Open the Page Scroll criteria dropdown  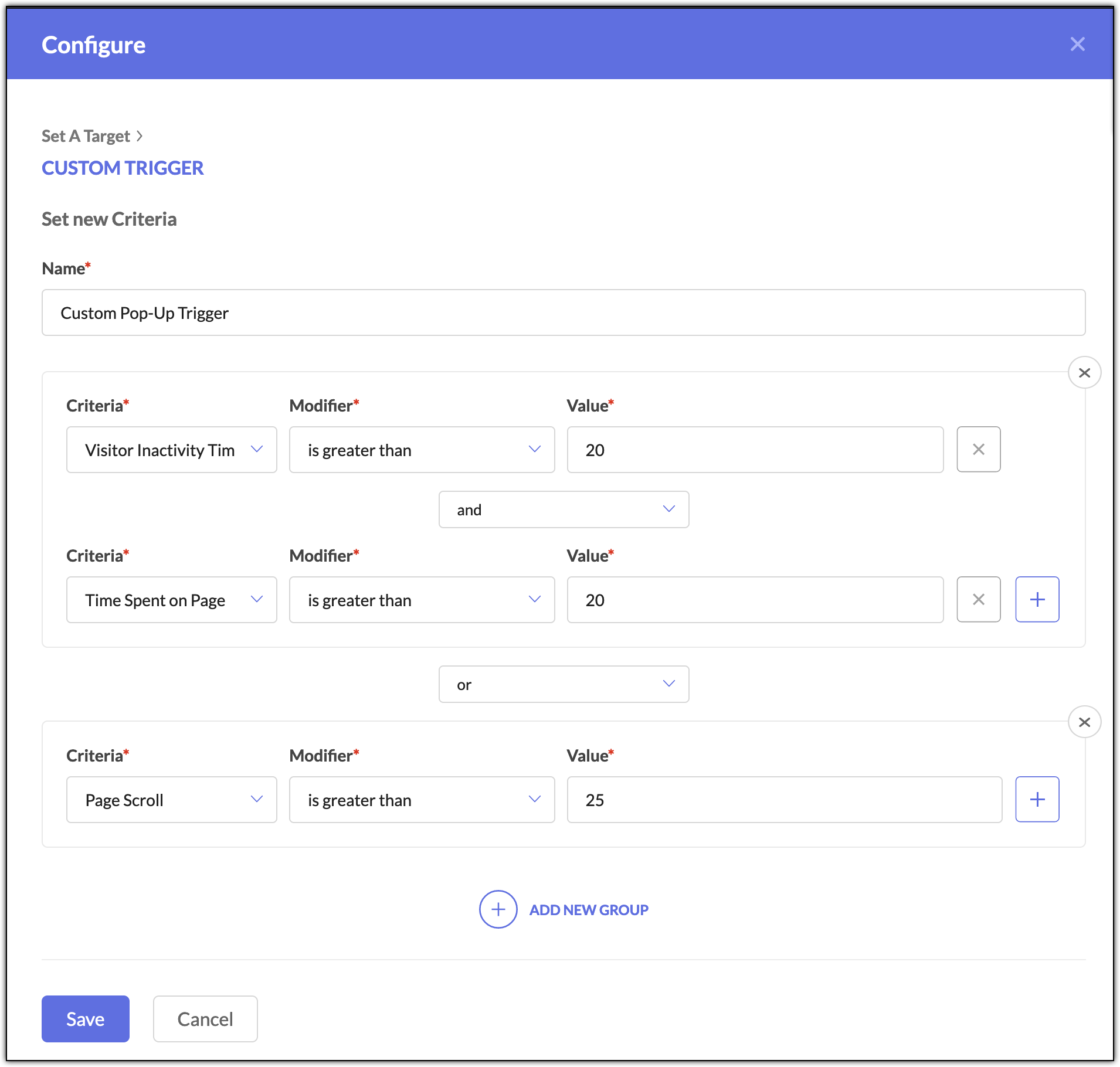pos(171,800)
